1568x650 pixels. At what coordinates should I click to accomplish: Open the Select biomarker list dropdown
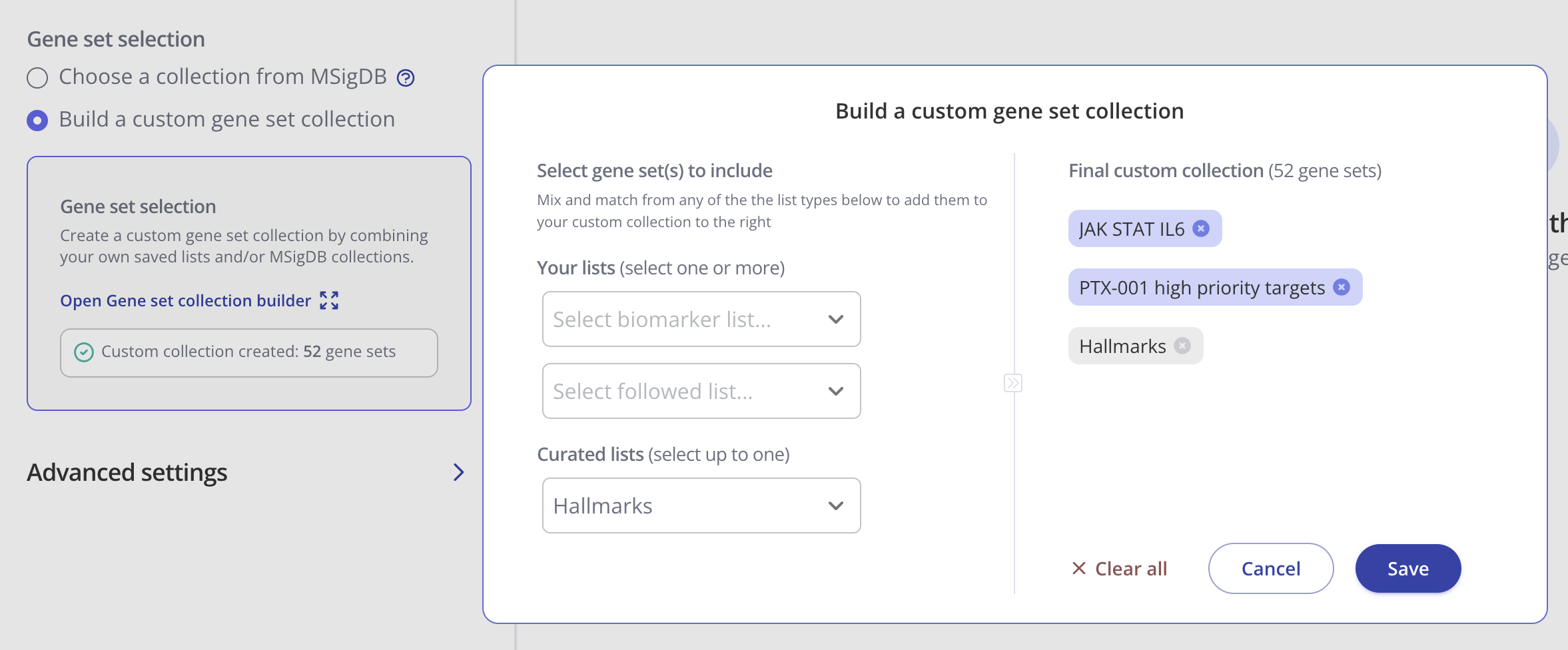[x=701, y=319]
